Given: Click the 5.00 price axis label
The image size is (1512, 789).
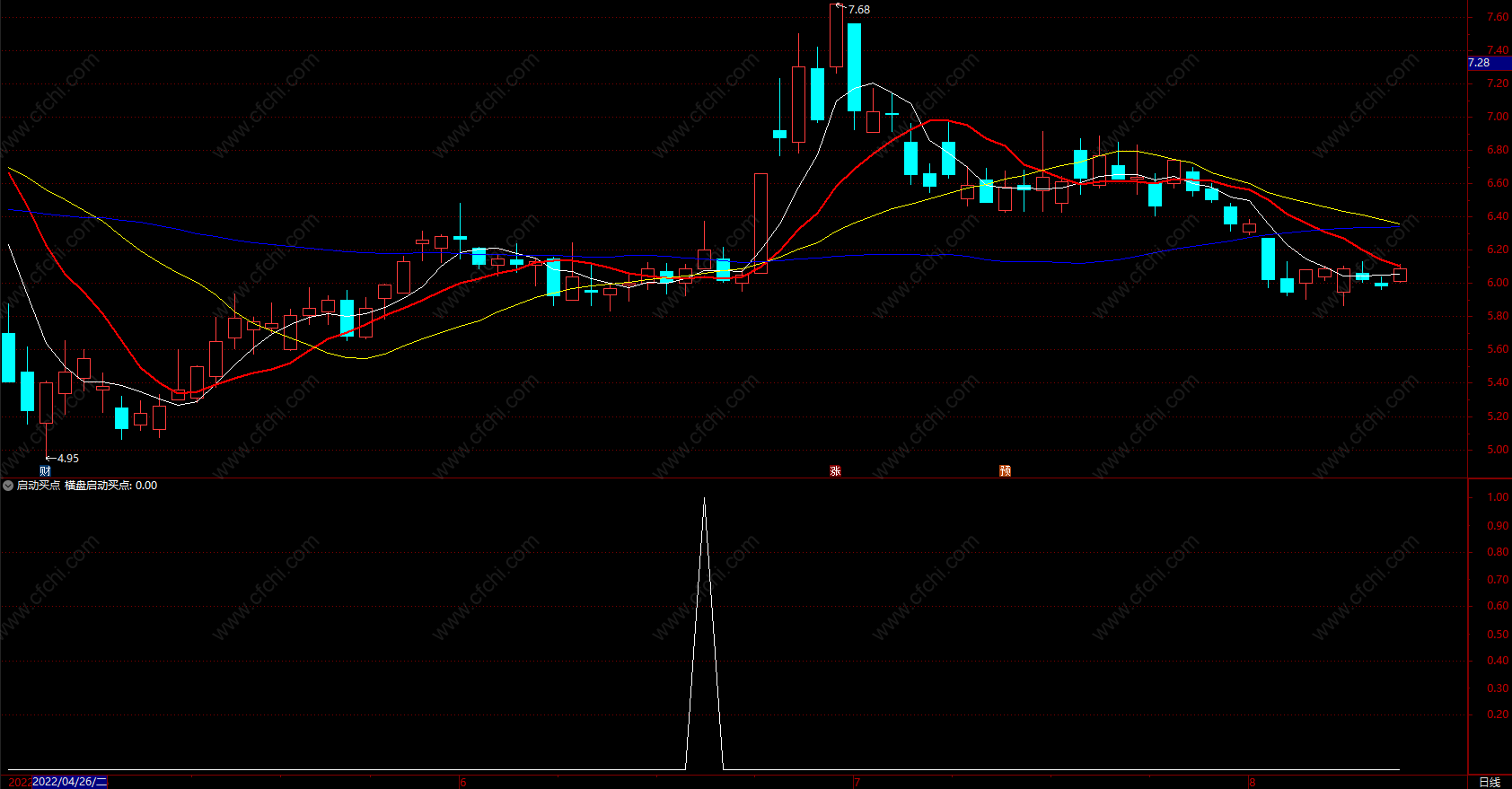Looking at the screenshot, I should [x=1498, y=450].
